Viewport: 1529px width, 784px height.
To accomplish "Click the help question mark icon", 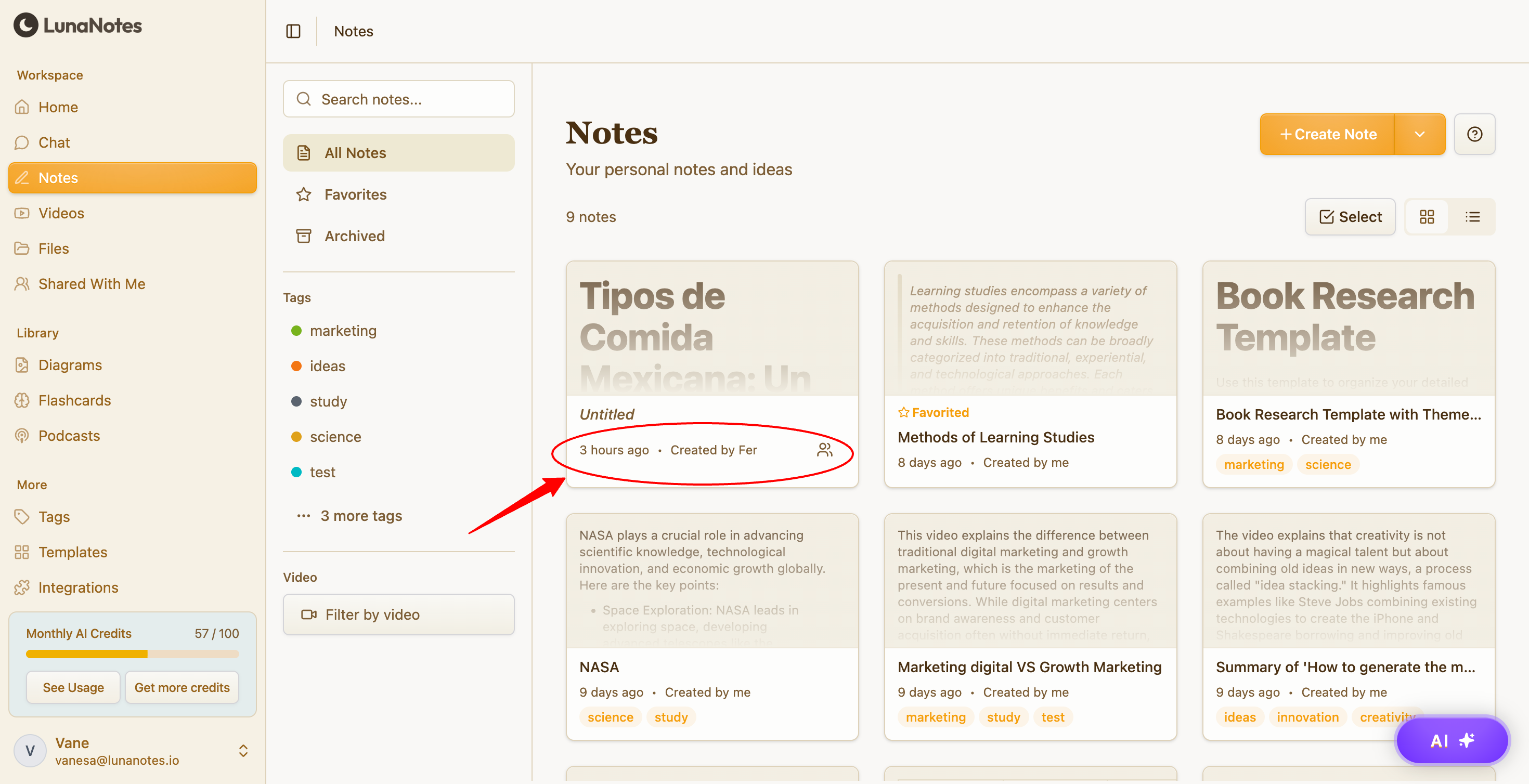I will (x=1474, y=134).
